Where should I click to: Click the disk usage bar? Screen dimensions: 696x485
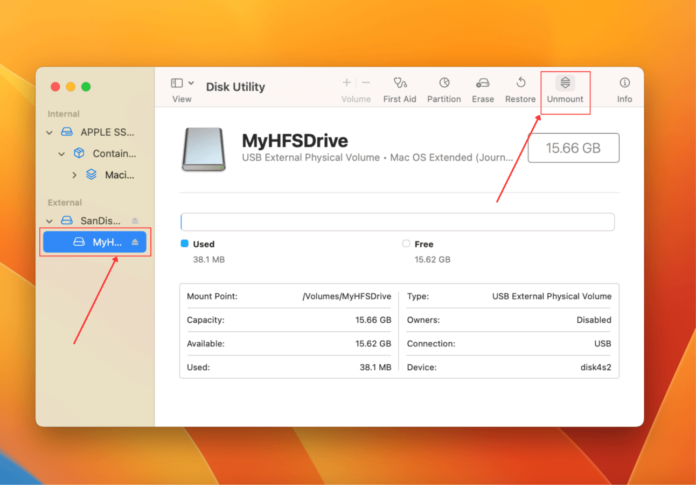coord(397,222)
